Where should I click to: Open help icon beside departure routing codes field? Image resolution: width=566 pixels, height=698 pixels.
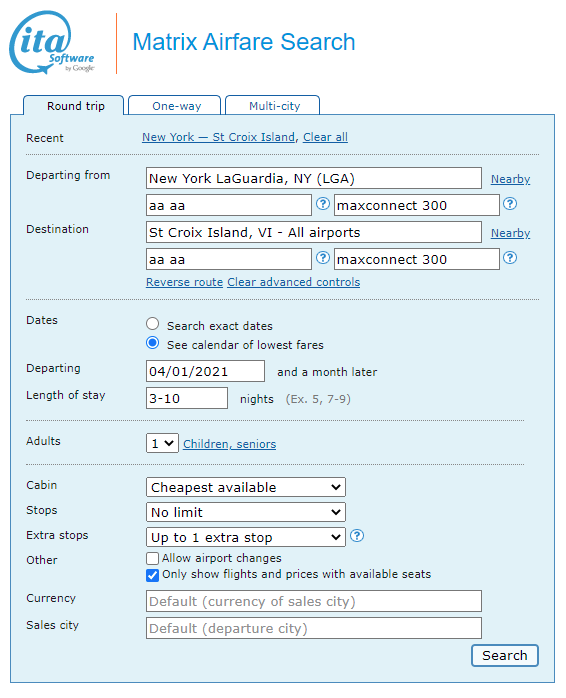(323, 204)
